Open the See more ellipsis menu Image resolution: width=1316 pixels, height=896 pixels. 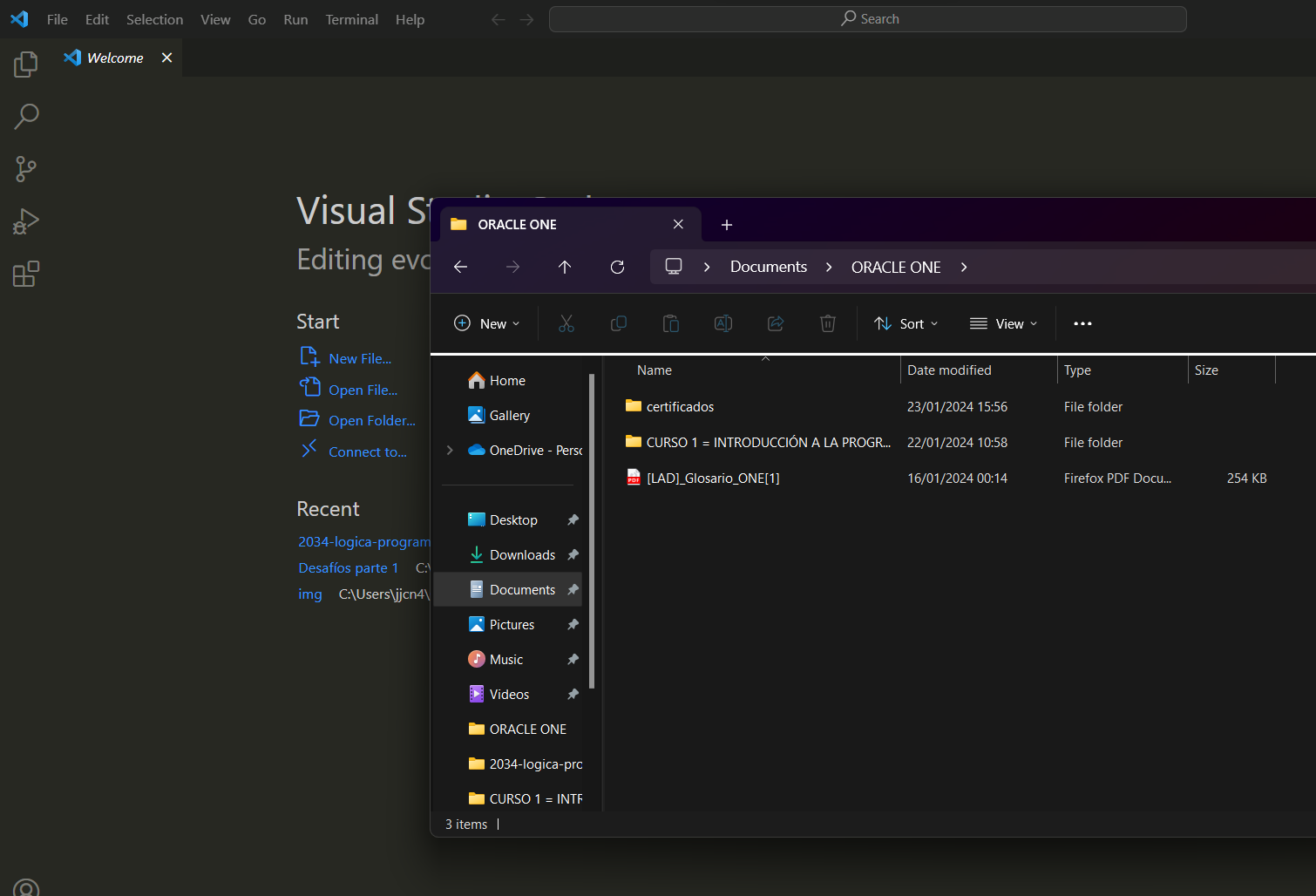pyautogui.click(x=1082, y=323)
